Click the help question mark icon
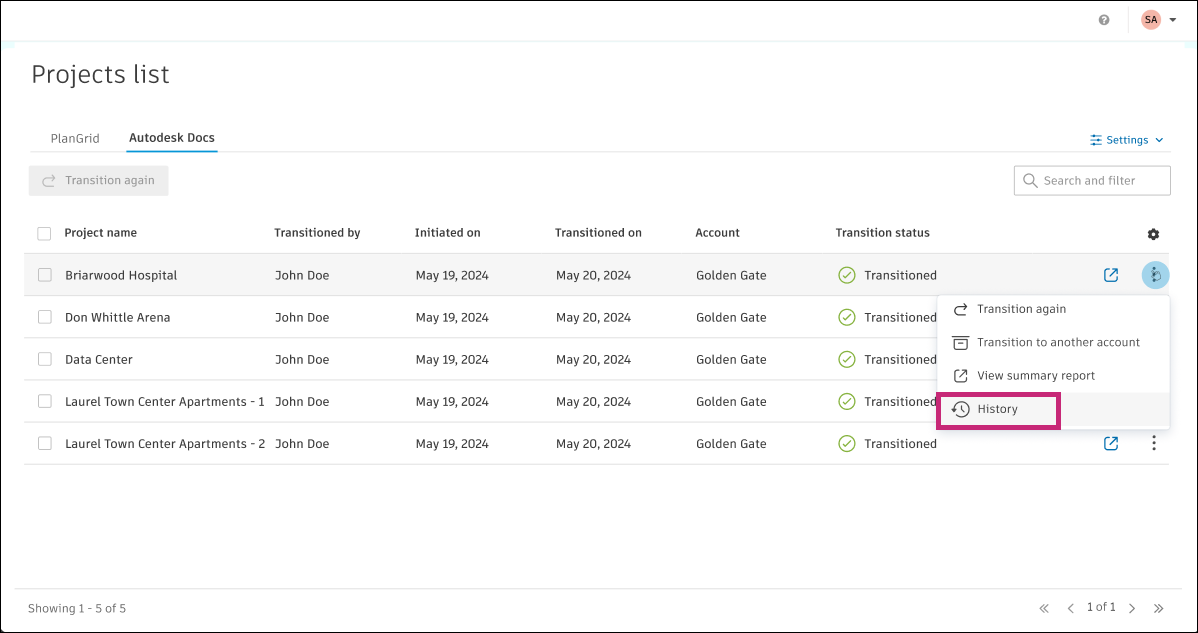This screenshot has width=1198, height=633. click(x=1104, y=20)
